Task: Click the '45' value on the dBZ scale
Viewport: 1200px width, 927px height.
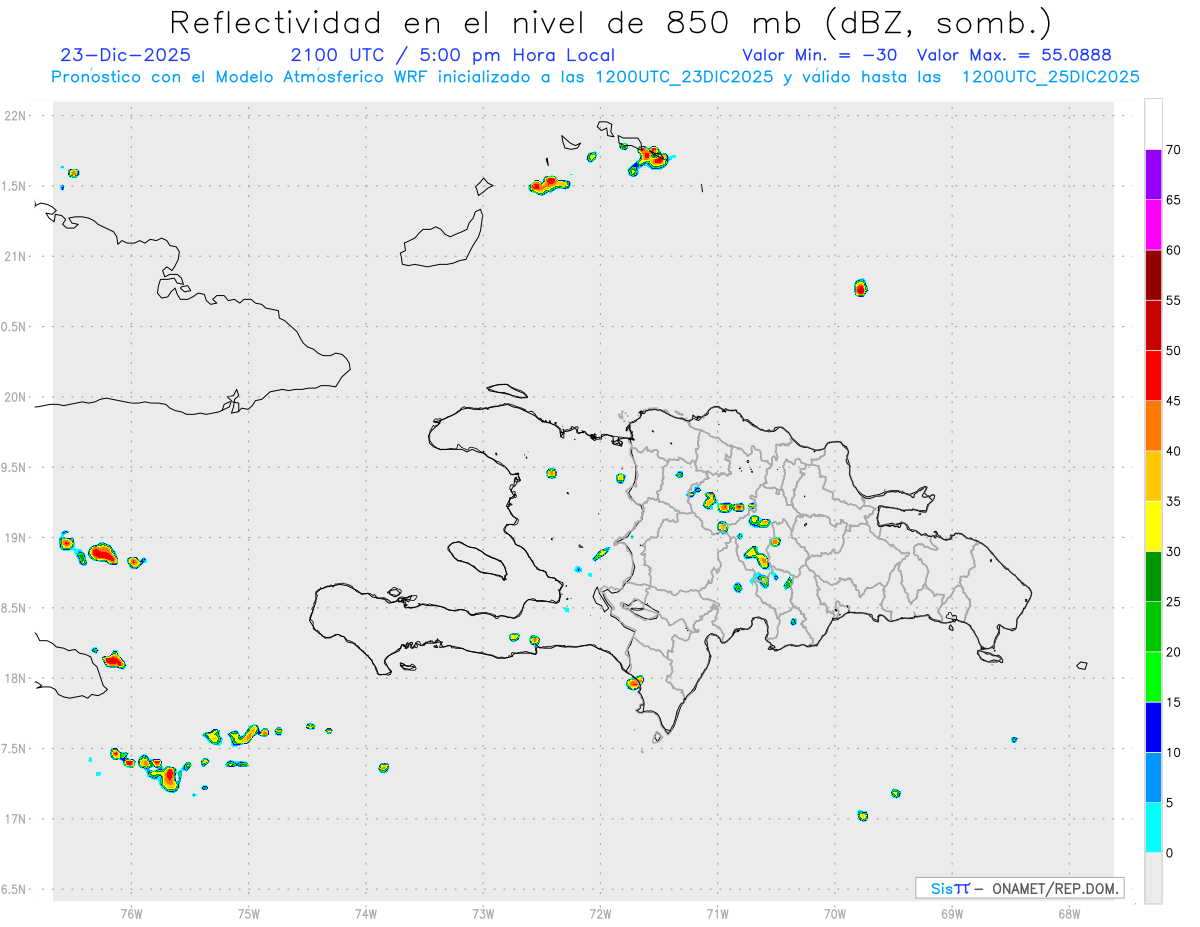Action: [x=1174, y=401]
